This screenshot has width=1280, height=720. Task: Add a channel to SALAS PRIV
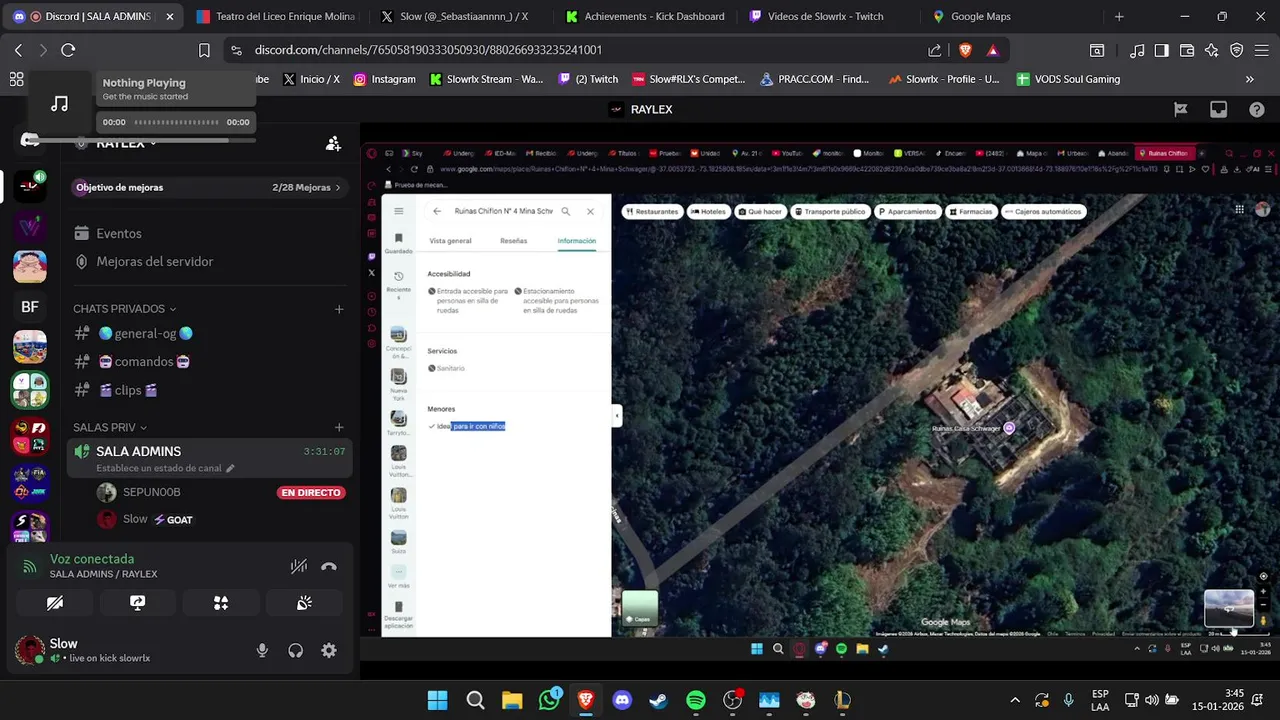click(339, 427)
